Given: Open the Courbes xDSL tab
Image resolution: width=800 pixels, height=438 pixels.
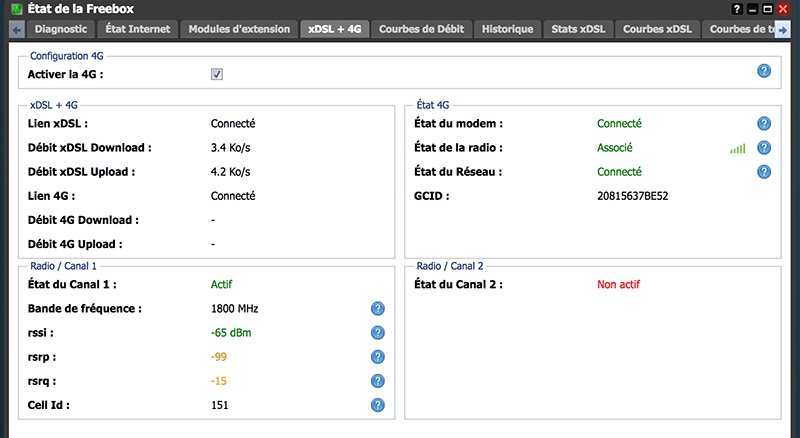Looking at the screenshot, I should (x=657, y=29).
